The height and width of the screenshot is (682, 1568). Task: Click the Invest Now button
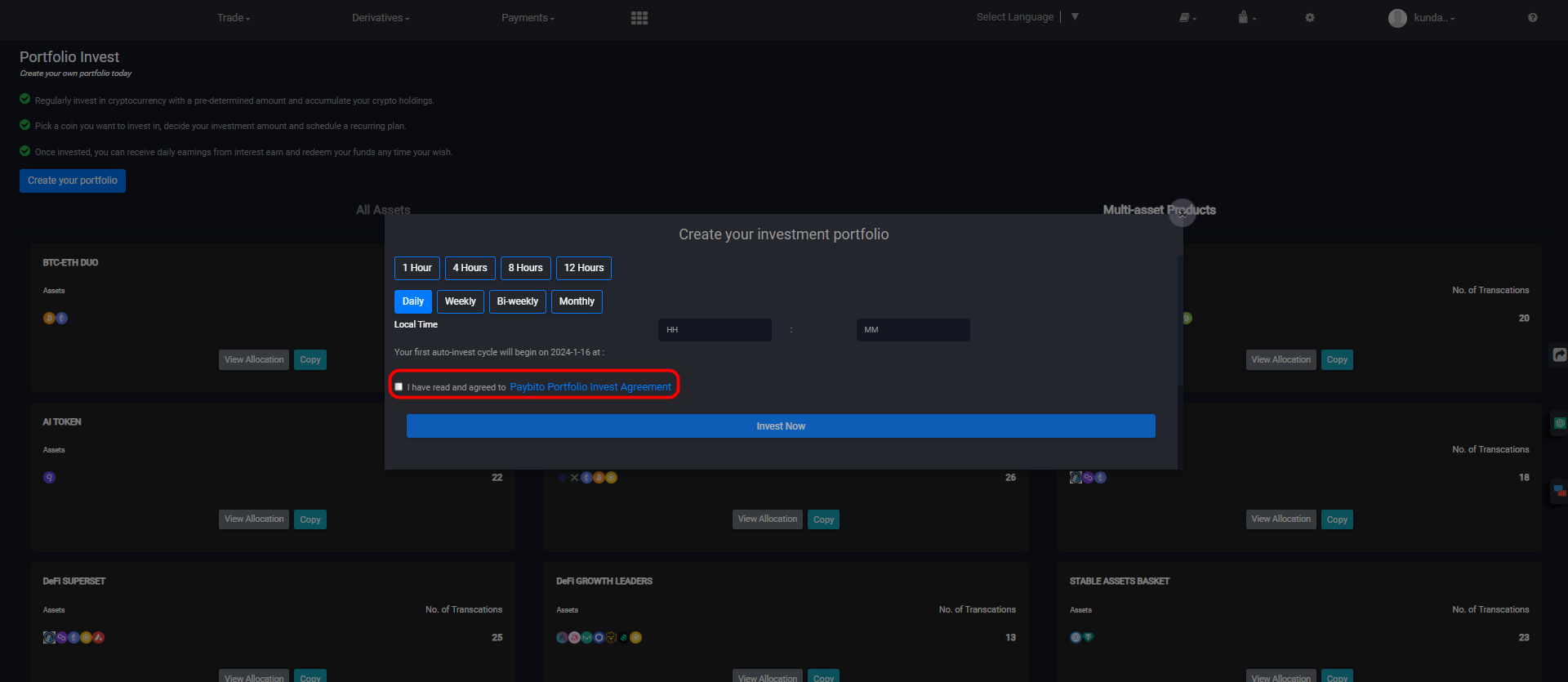(781, 426)
